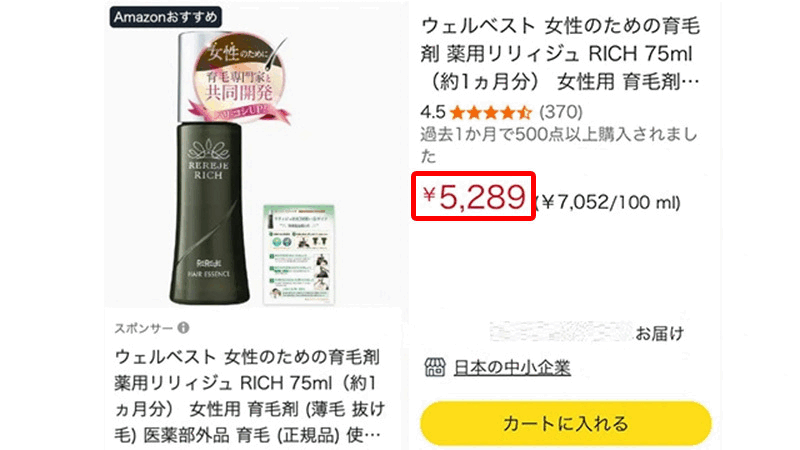This screenshot has width=800, height=450.
Task: Click the small business storefront icon
Action: click(435, 367)
